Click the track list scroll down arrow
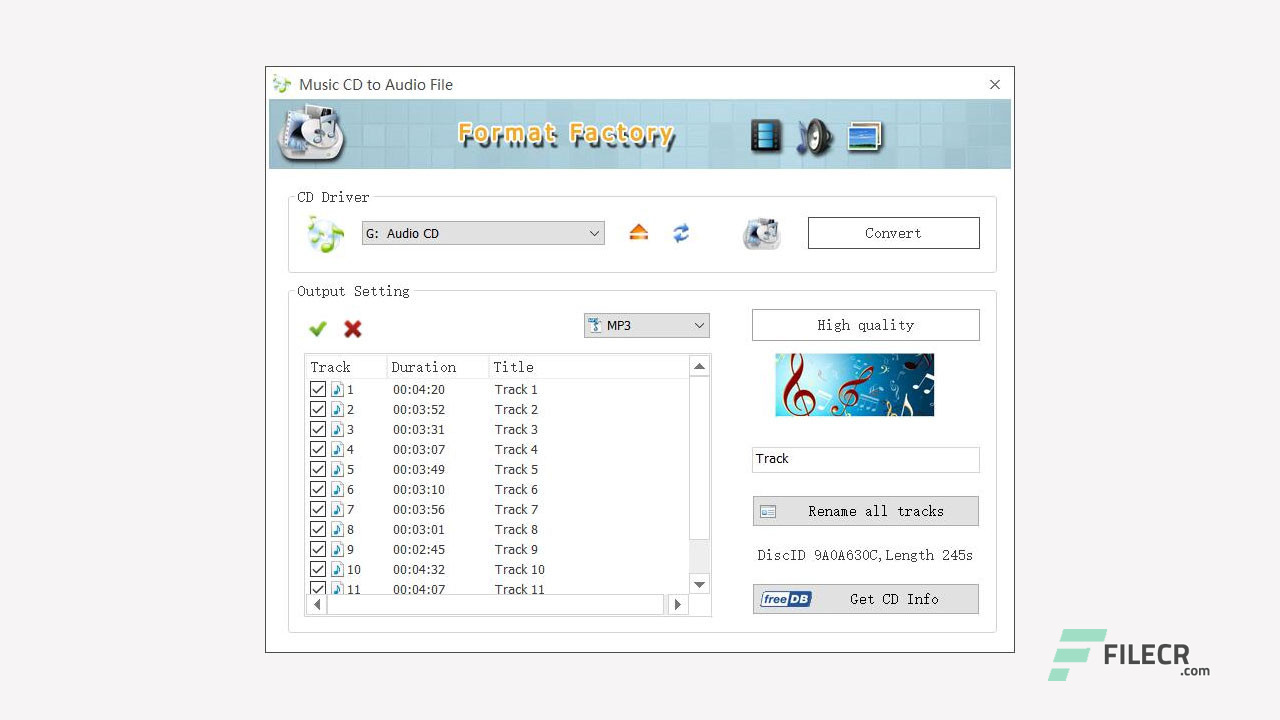Viewport: 1280px width, 720px height. point(700,585)
